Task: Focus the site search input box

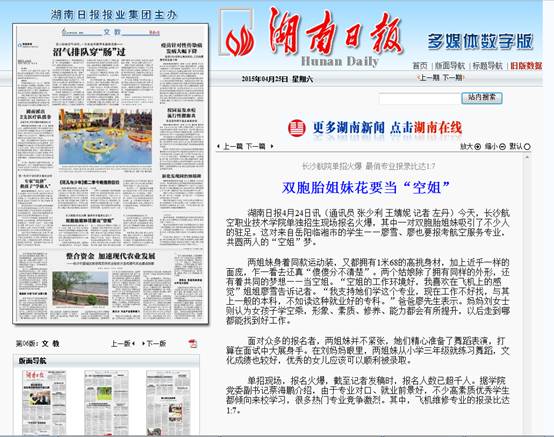Action: (419, 99)
